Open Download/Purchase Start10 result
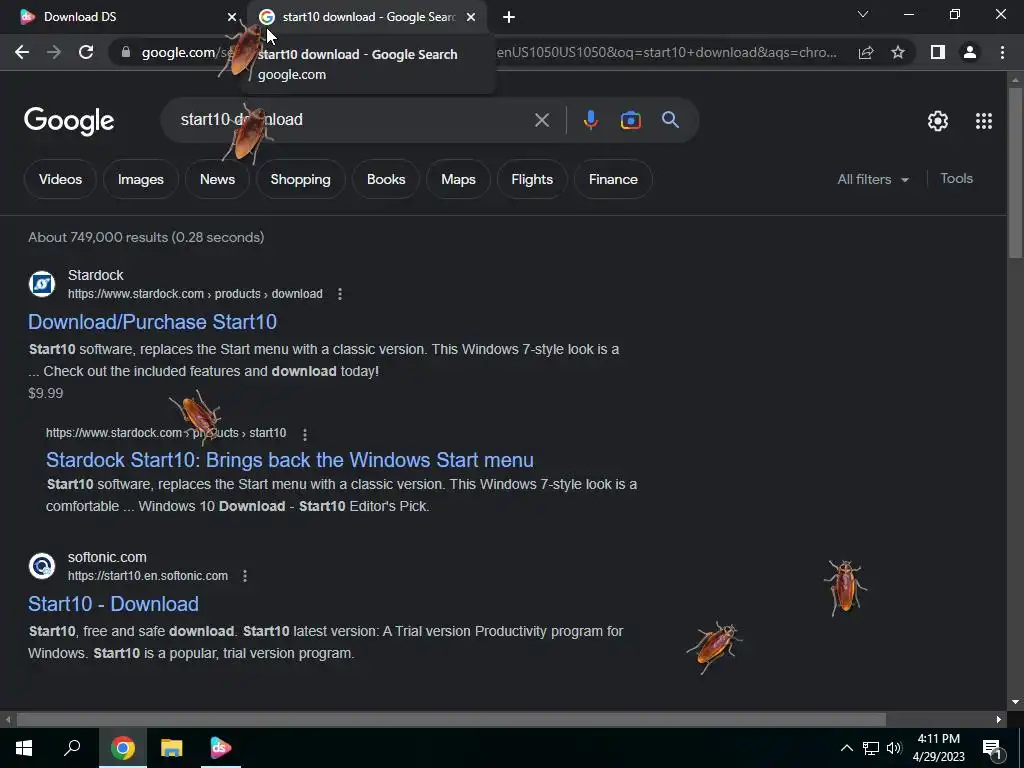This screenshot has width=1024, height=768. tap(152, 321)
